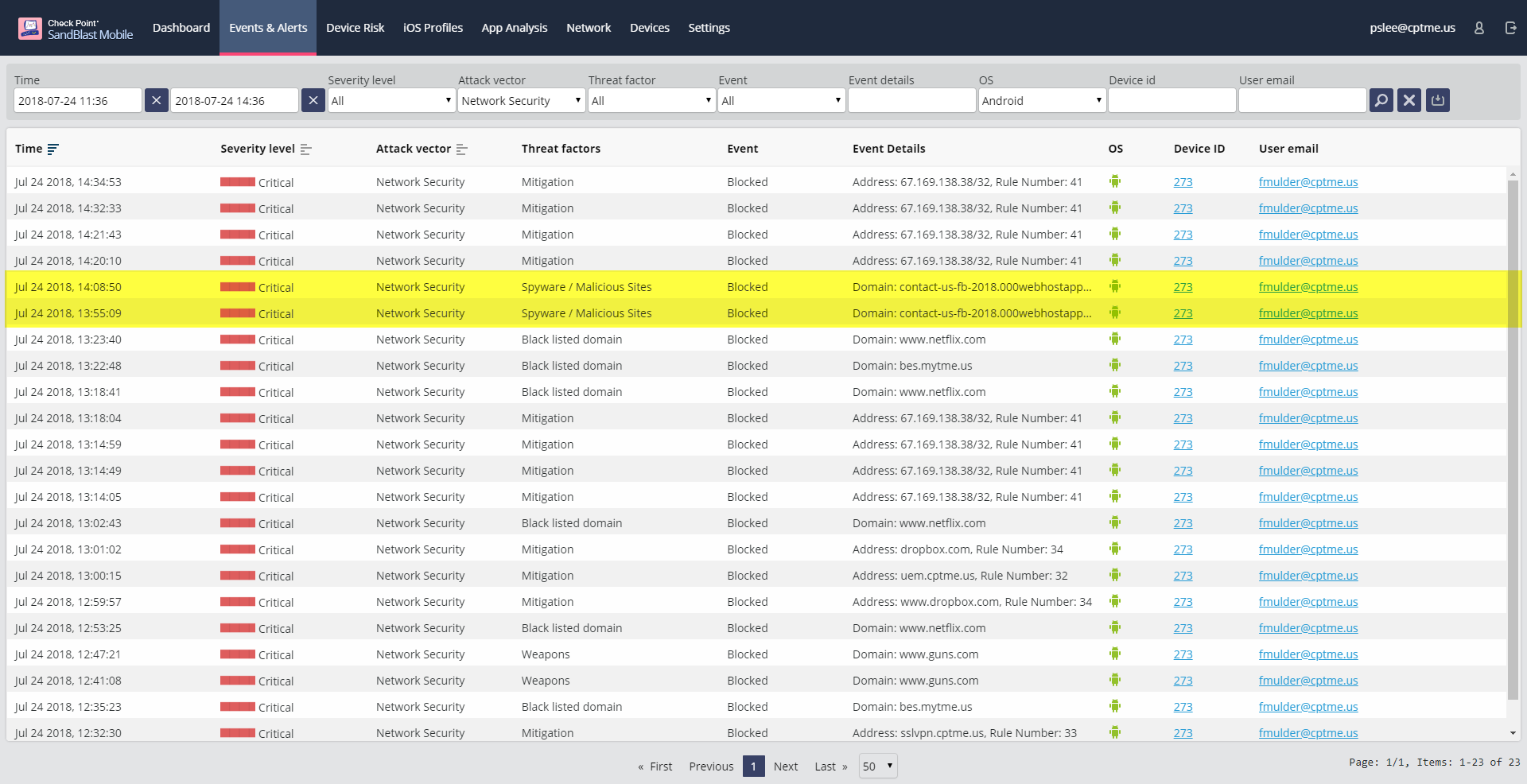Open Threat factor filter dropdown
The width and height of the screenshot is (1527, 784).
[652, 100]
